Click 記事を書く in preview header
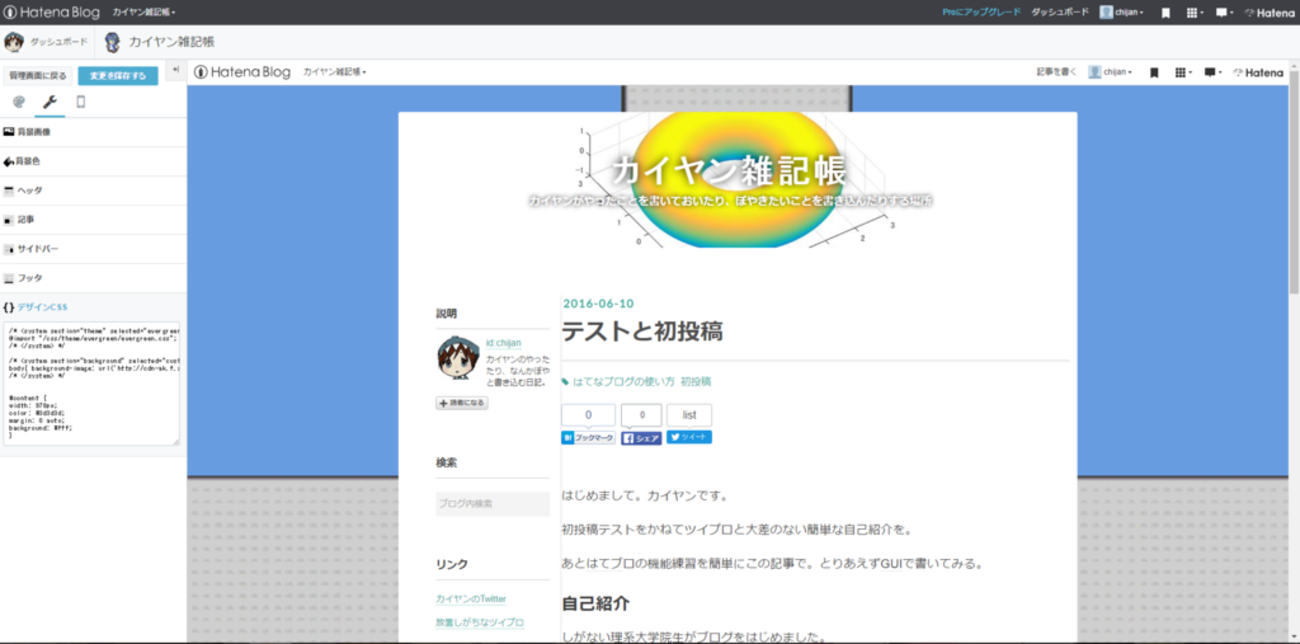The image size is (1300, 644). (x=1057, y=72)
